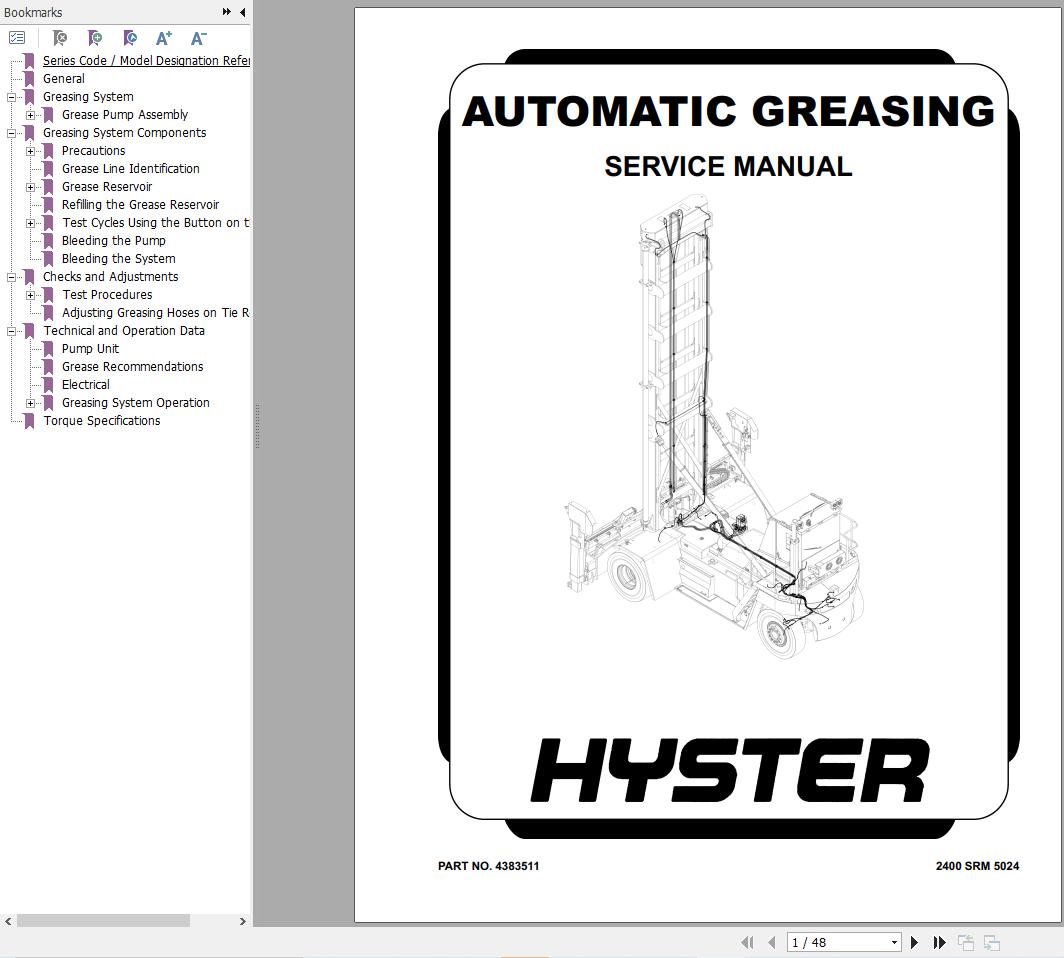Viewport: 1064px width, 958px height.
Task: Open Grease Line Identification bookmark
Action: coord(130,168)
